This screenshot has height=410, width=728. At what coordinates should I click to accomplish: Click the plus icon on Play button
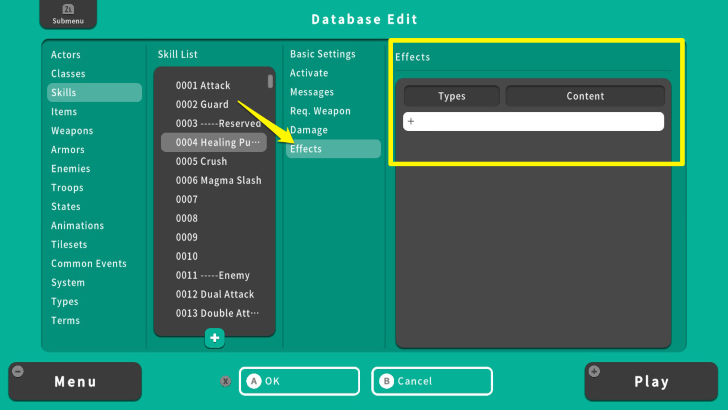tap(594, 371)
